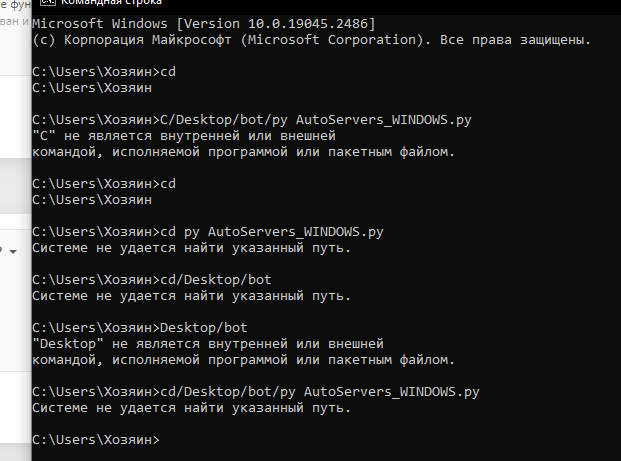Click the error message under "cd/Desktop/bot" command
621x461 pixels.
click(x=191, y=296)
